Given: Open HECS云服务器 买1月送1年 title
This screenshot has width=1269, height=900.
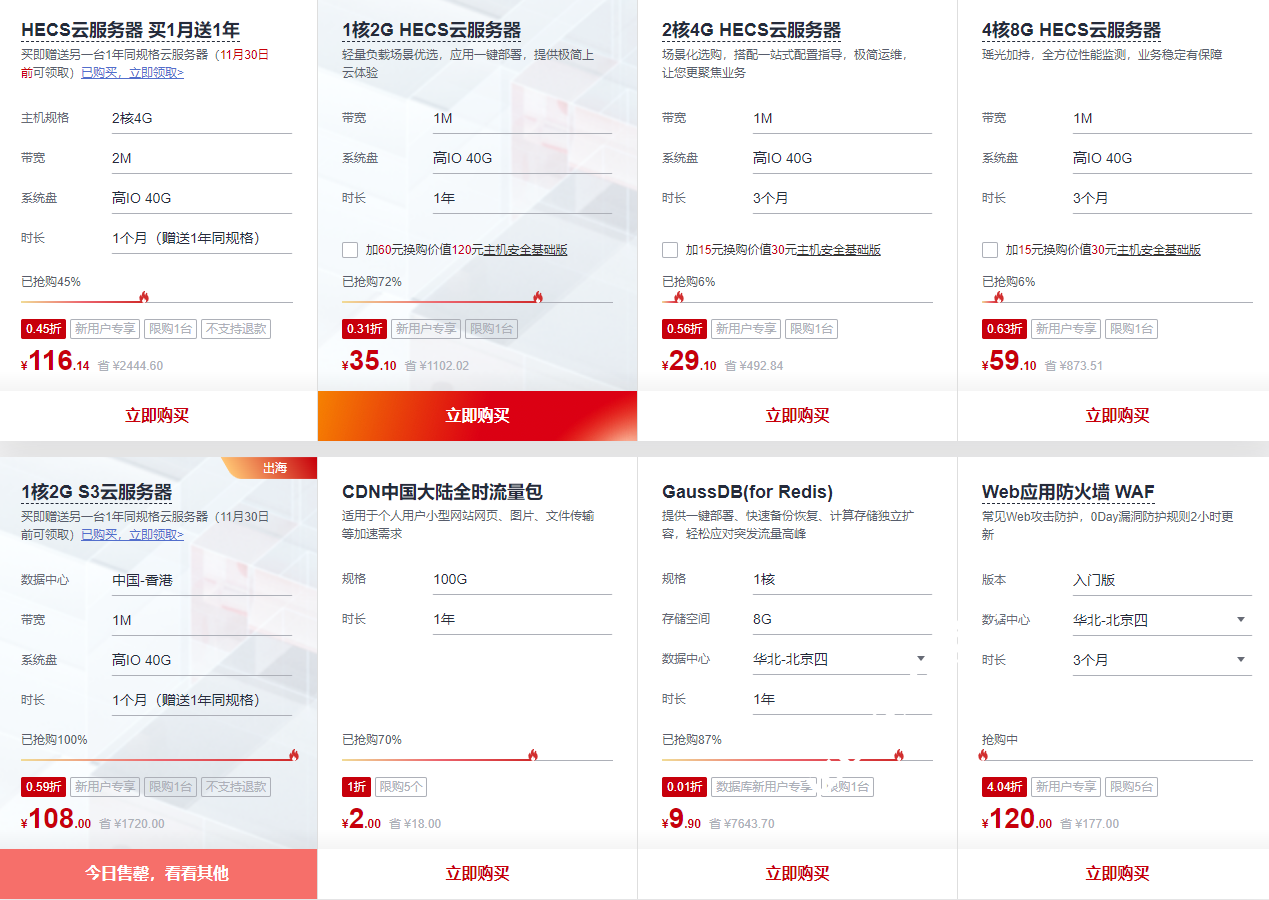Looking at the screenshot, I should (x=130, y=30).
